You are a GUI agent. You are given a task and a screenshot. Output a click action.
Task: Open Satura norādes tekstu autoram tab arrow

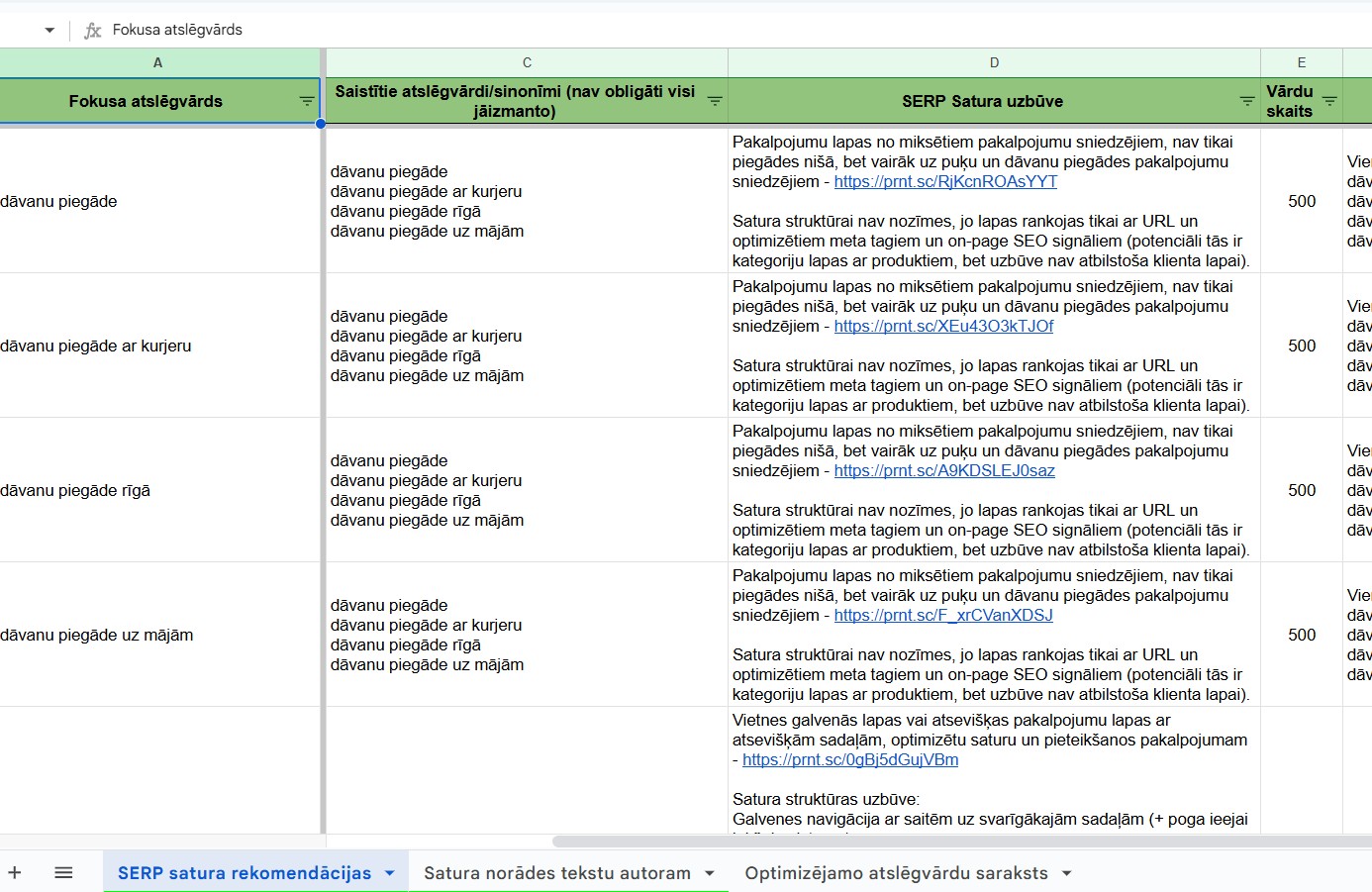710,872
